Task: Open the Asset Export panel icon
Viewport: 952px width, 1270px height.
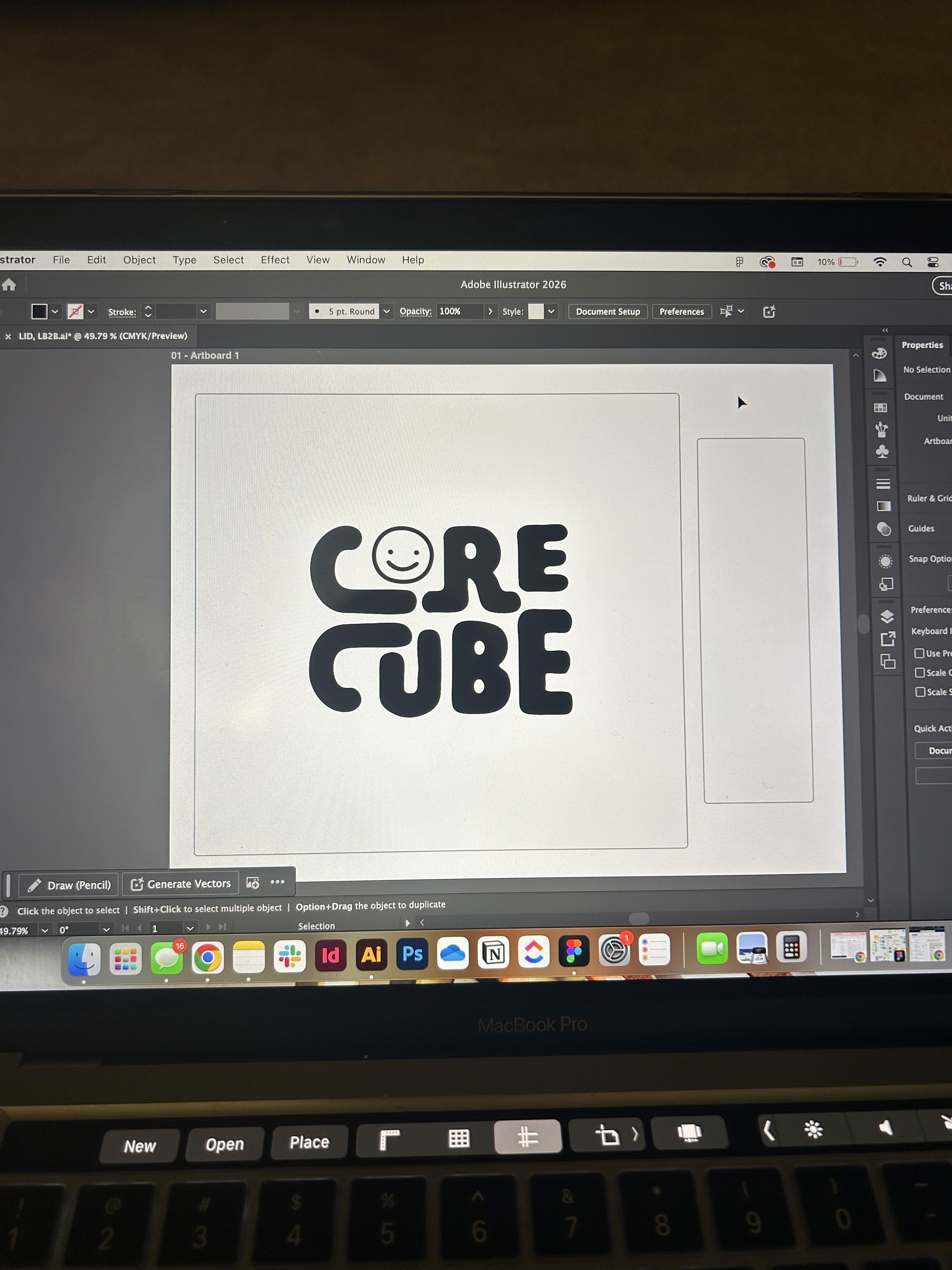Action: 888,638
